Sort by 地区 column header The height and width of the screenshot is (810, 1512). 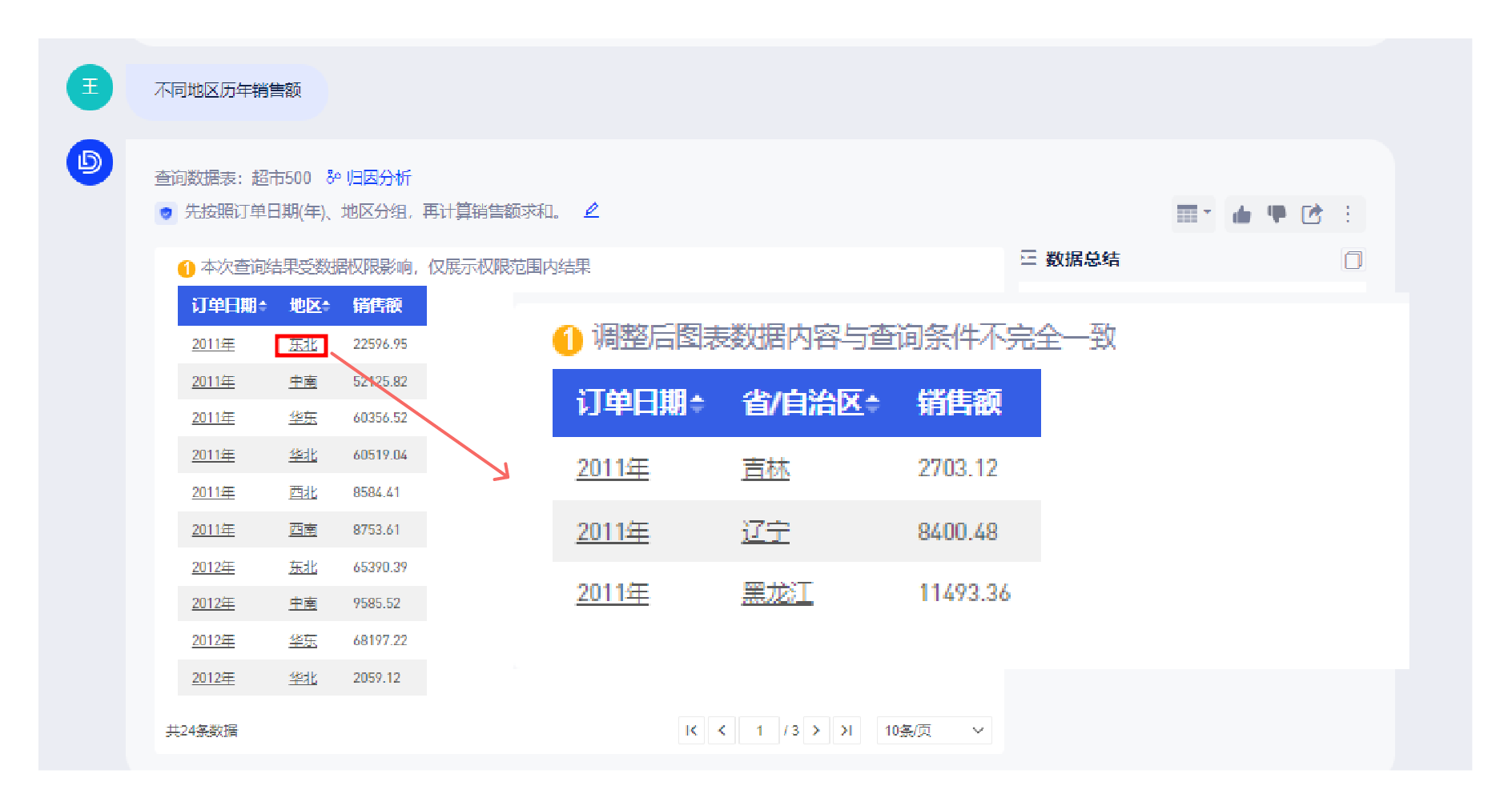pyautogui.click(x=309, y=306)
